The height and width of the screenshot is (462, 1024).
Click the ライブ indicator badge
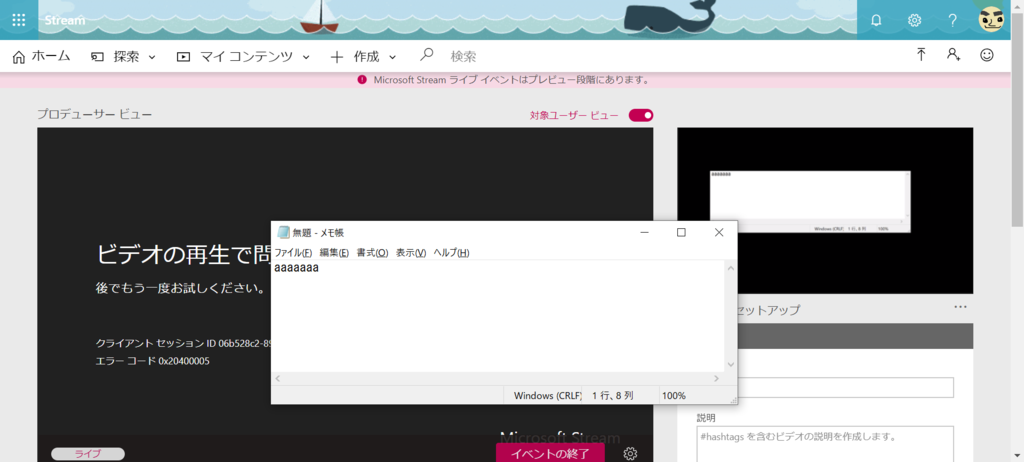point(88,454)
